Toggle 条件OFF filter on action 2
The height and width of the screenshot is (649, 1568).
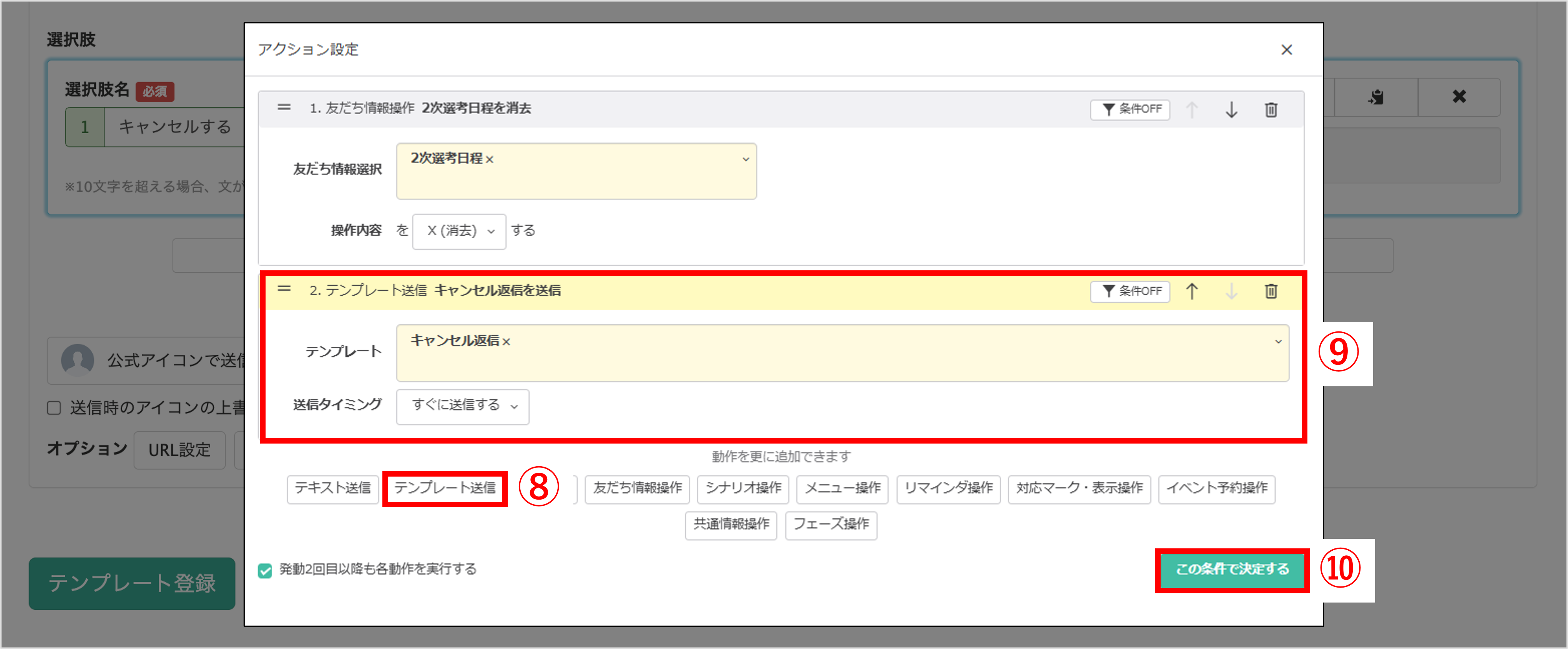[1130, 291]
